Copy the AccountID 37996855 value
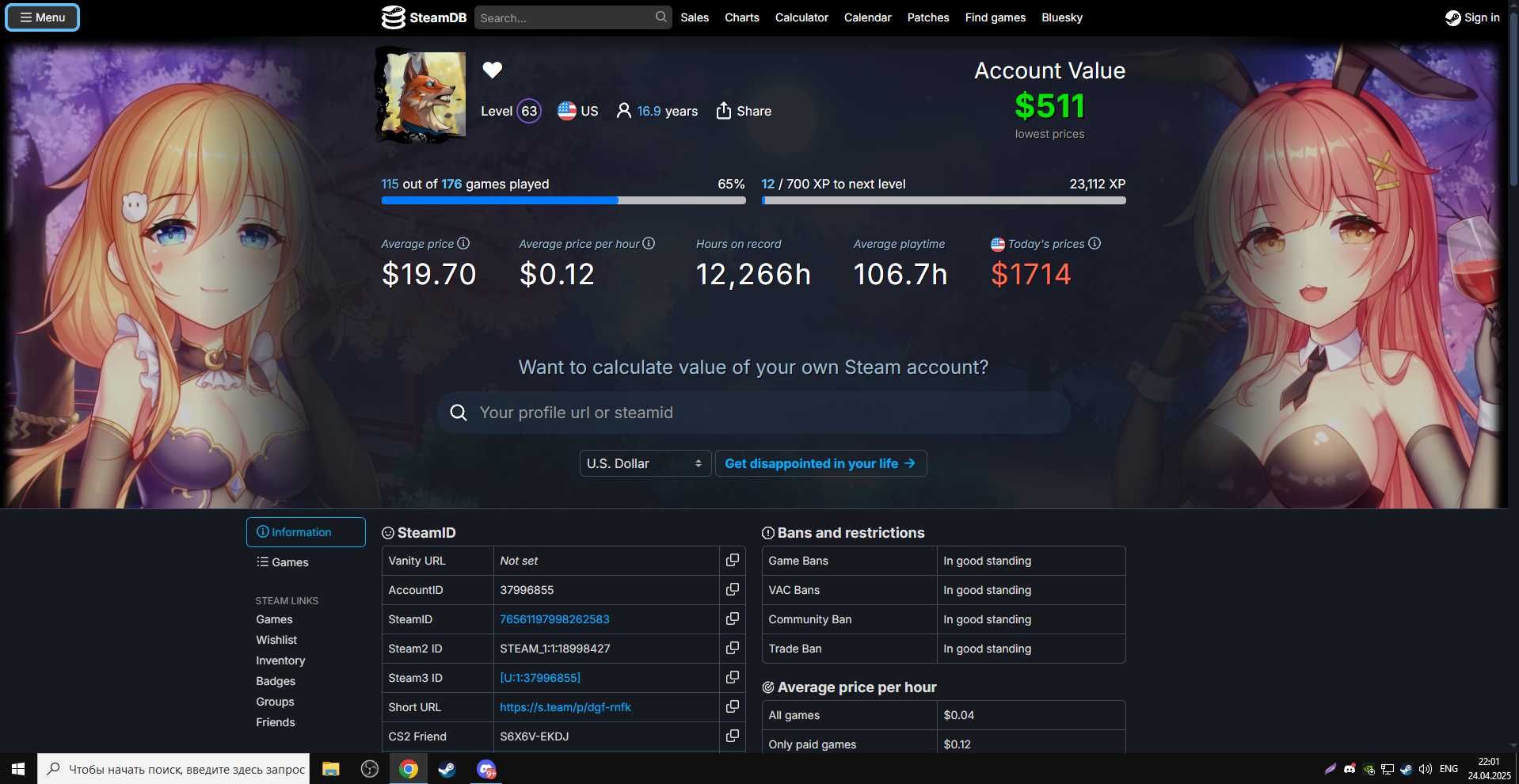This screenshot has height=784, width=1519. [733, 589]
